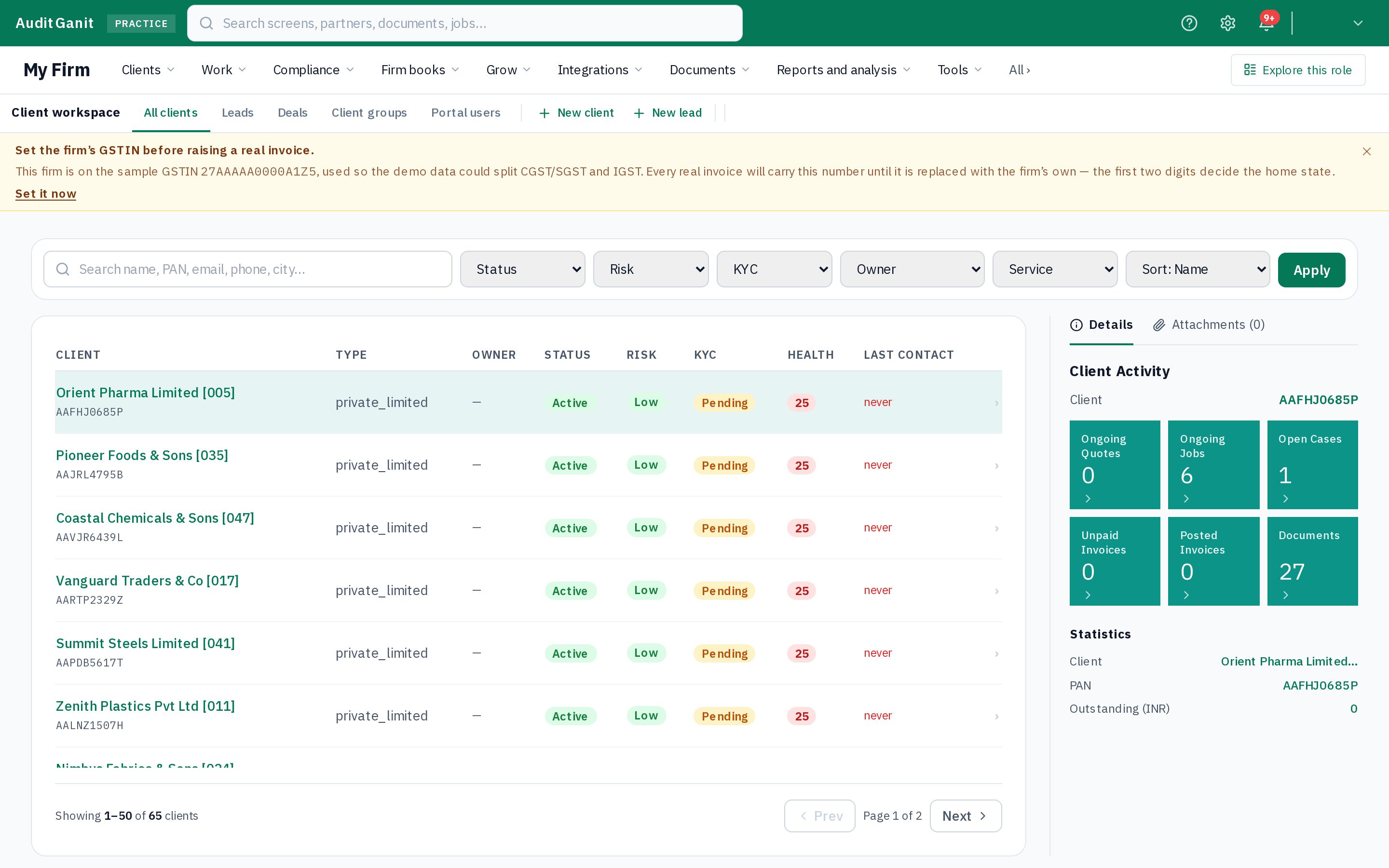This screenshot has height=868, width=1389.
Task: Click the green Apply button
Action: pyautogui.click(x=1311, y=270)
